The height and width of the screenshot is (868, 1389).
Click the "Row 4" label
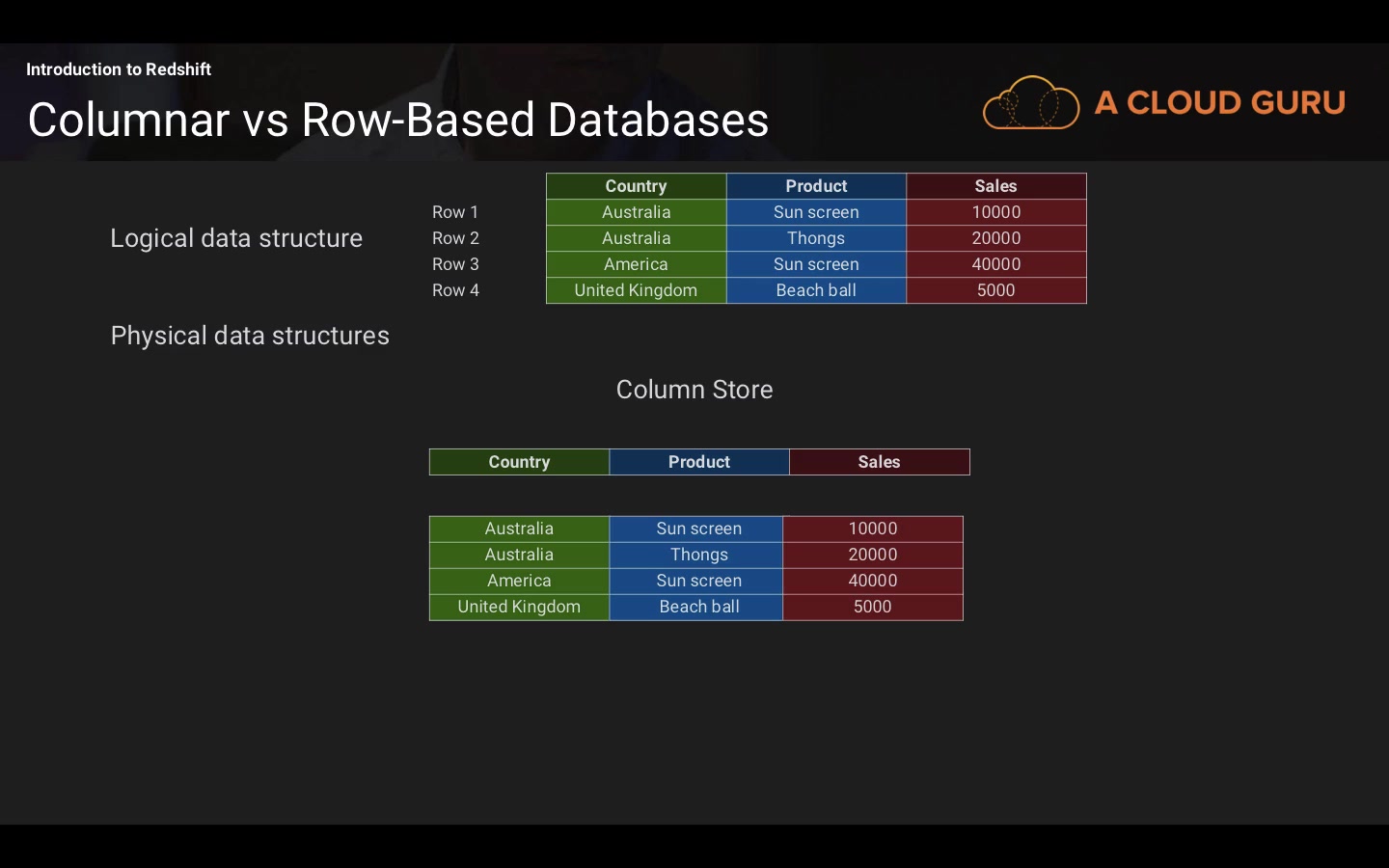click(455, 290)
